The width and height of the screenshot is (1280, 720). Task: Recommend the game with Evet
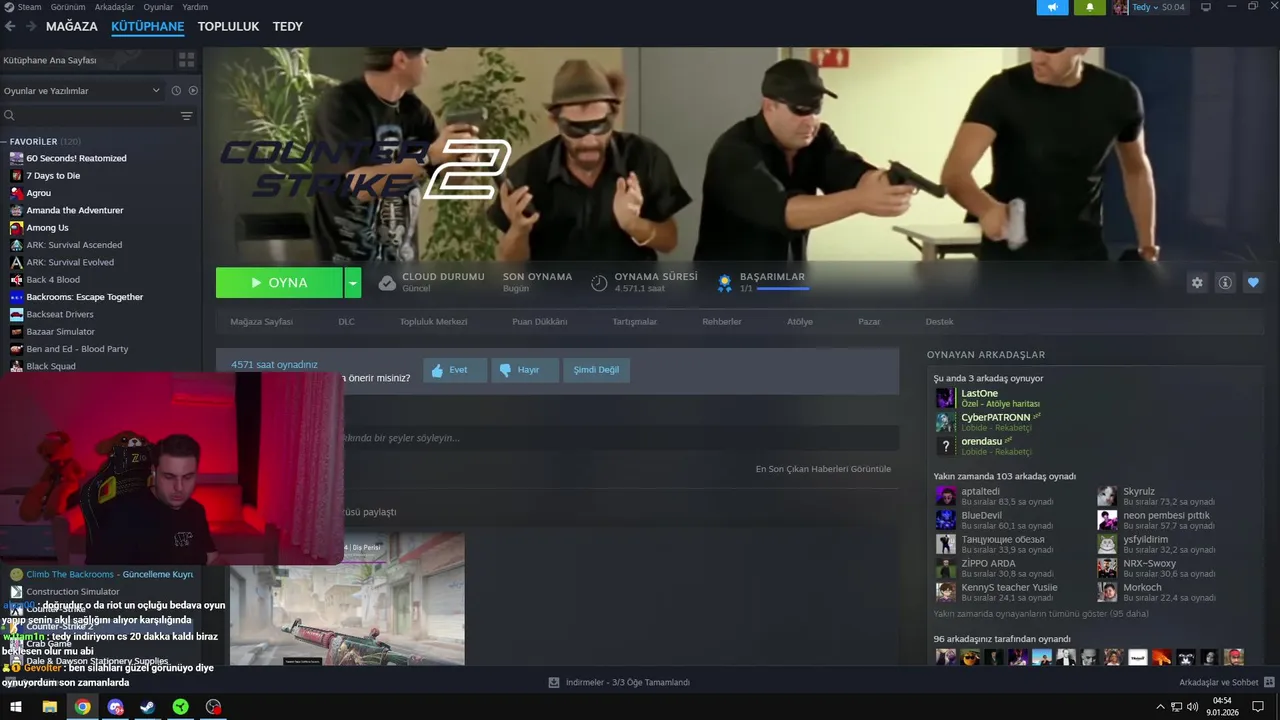(455, 370)
